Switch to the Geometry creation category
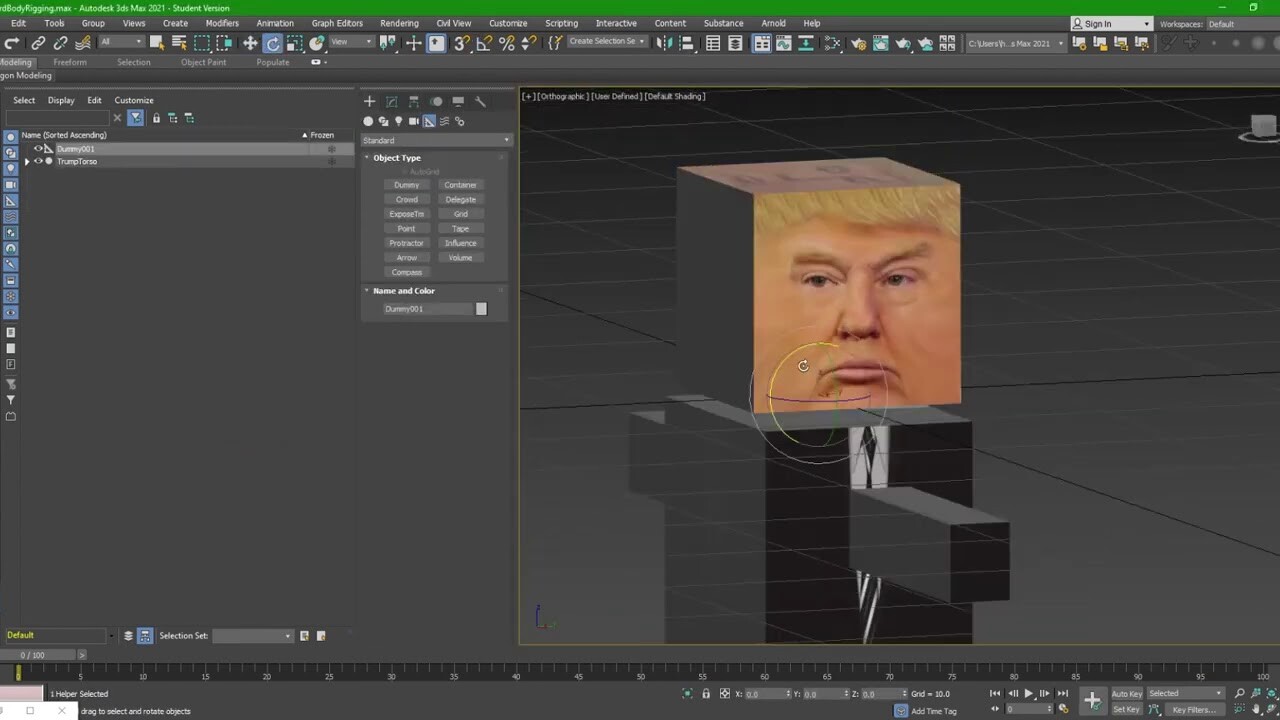Screen dimensions: 1280x720 click(x=368, y=121)
